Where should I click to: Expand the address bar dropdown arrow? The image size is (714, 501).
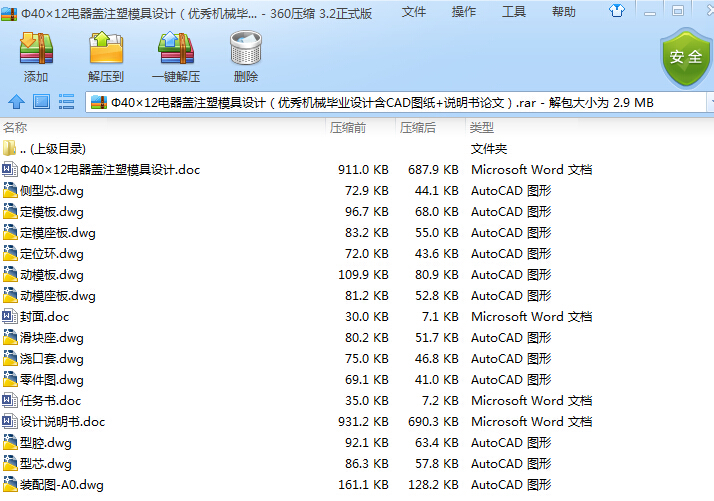click(710, 102)
